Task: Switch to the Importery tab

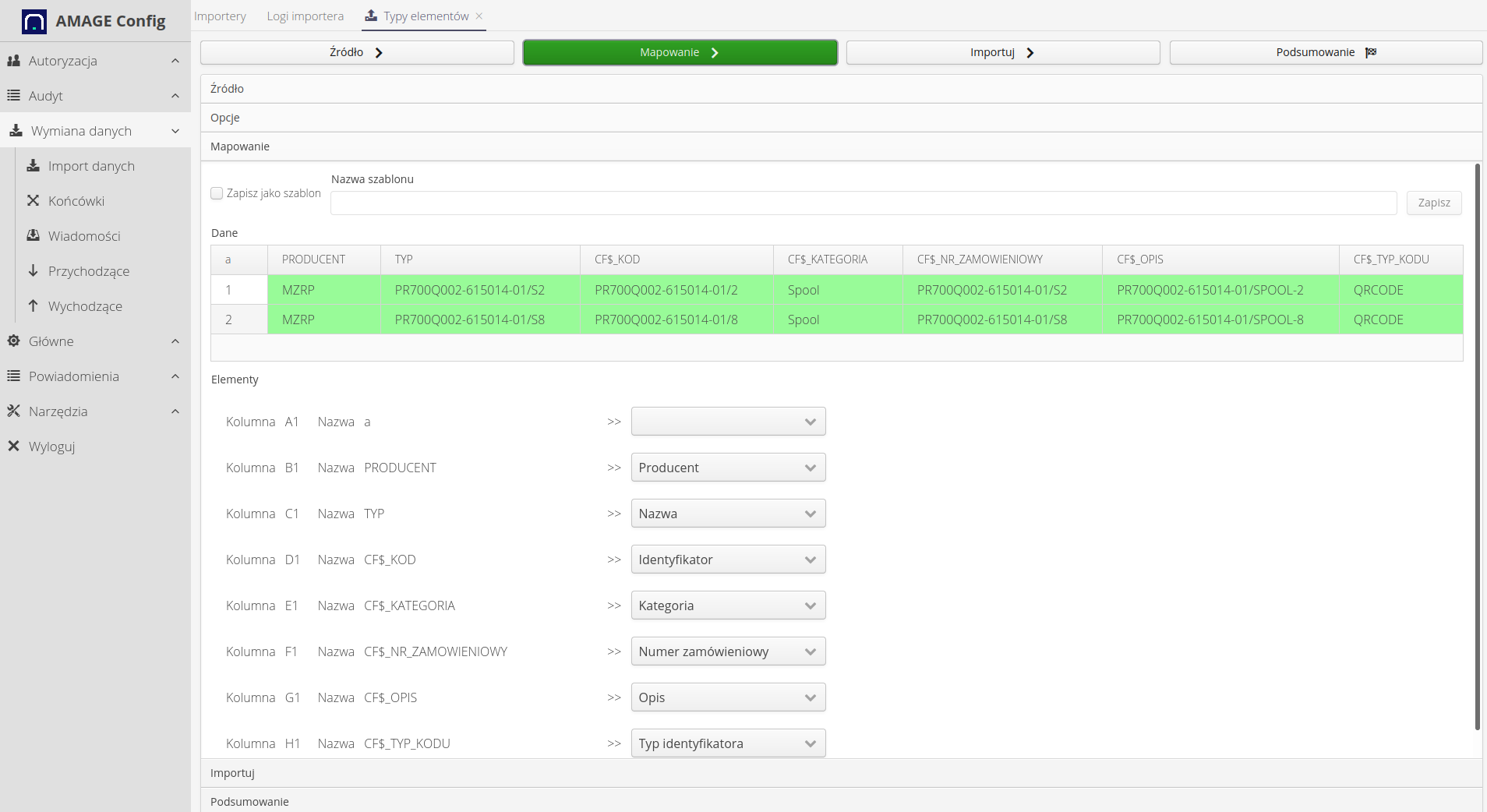Action: pos(220,16)
